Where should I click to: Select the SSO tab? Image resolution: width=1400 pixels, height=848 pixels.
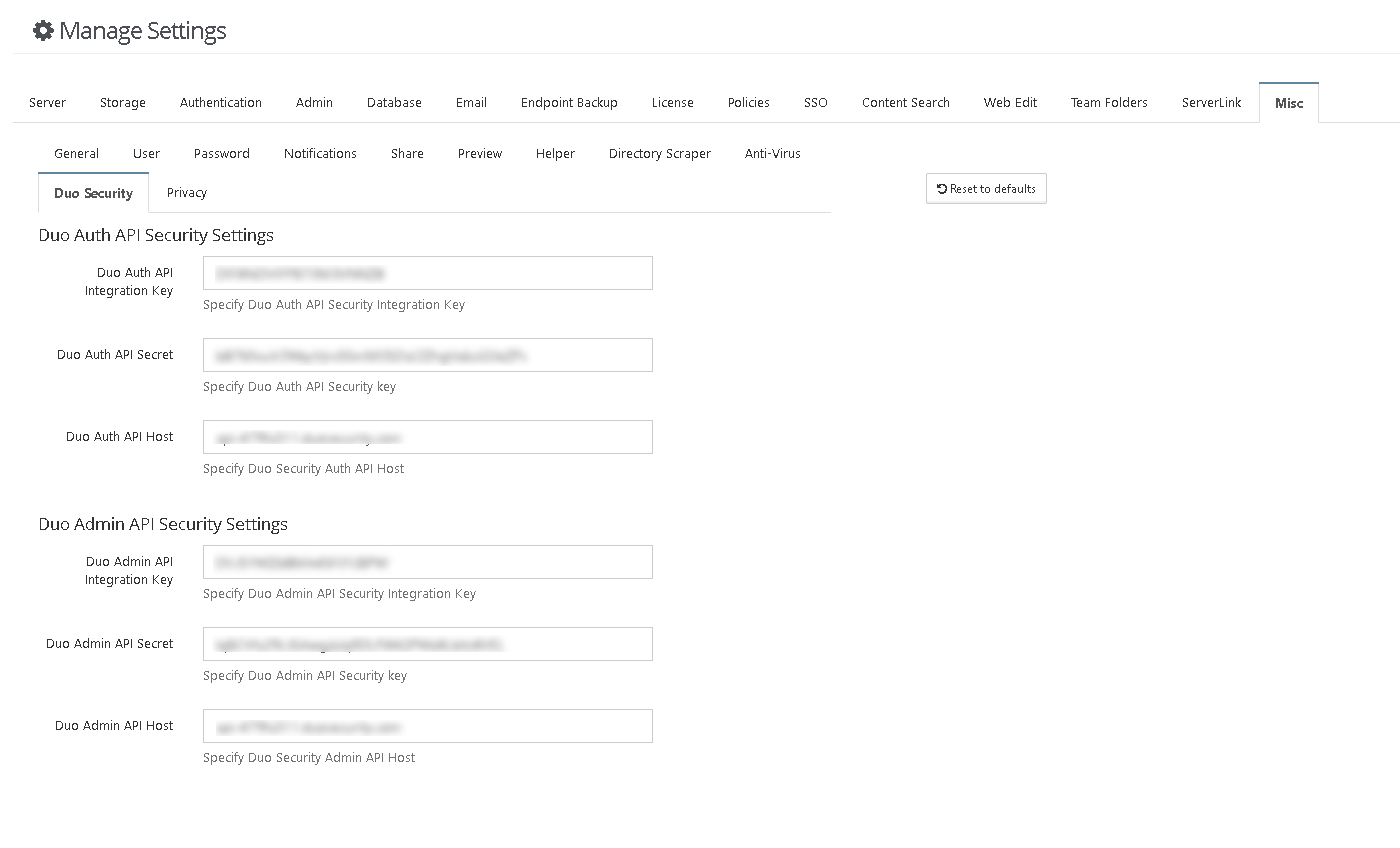(x=816, y=103)
